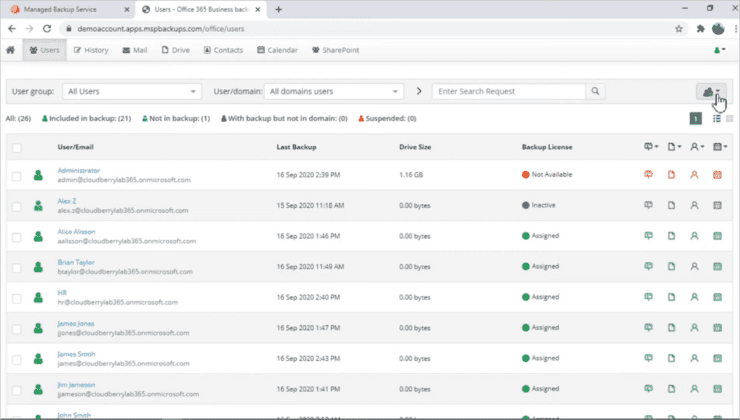This screenshot has width=740, height=420.
Task: Click Administrator's calendar backup icon
Action: 717,175
